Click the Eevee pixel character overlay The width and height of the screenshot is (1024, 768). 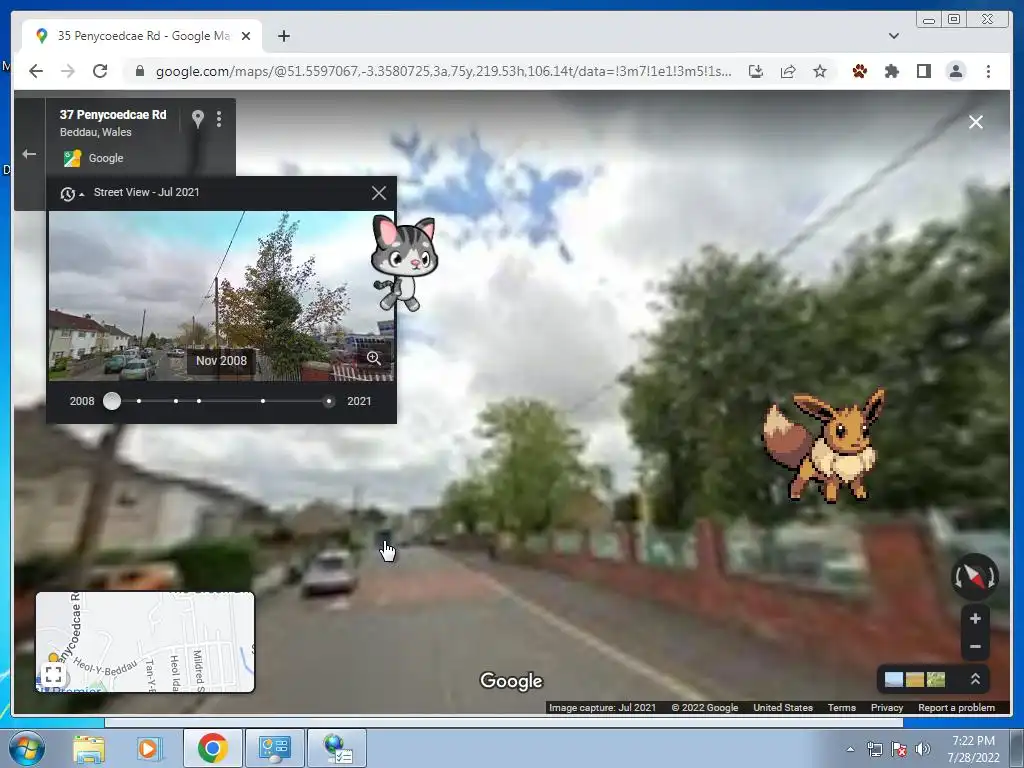(x=824, y=445)
